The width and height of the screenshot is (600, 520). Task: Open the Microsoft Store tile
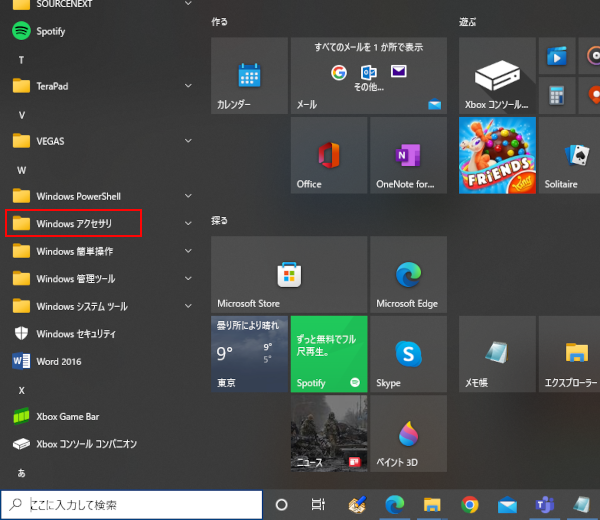[289, 275]
